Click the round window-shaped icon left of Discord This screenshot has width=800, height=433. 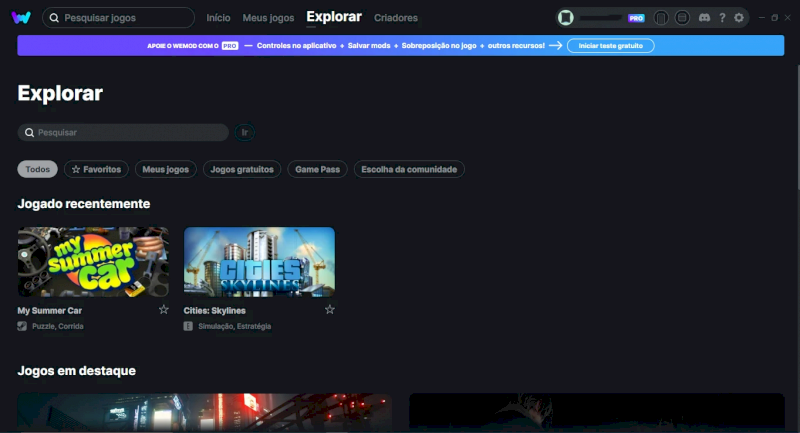coord(682,18)
